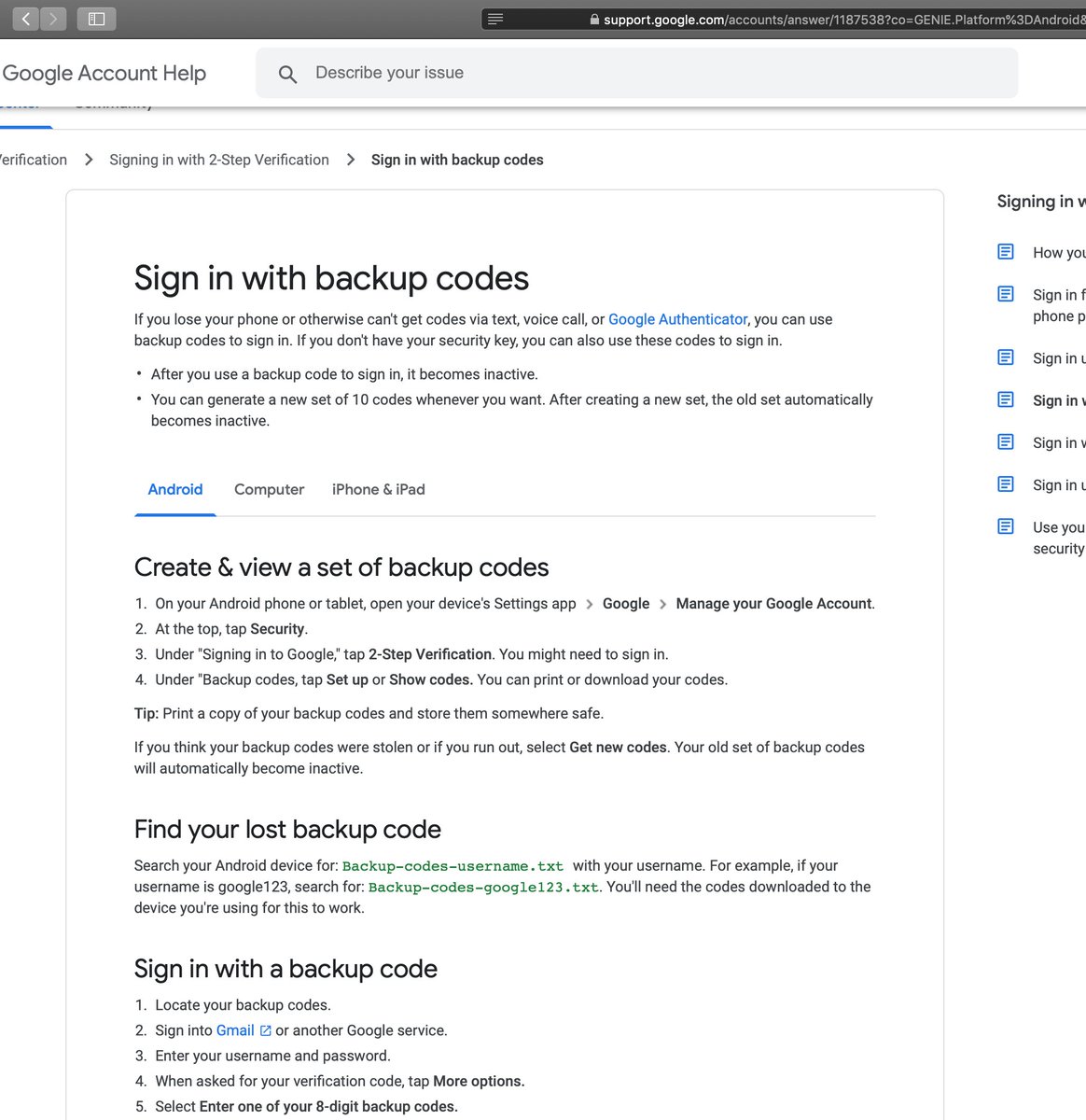Click the article icon next to bold "Sign in"
1086x1120 pixels.
tap(1006, 399)
